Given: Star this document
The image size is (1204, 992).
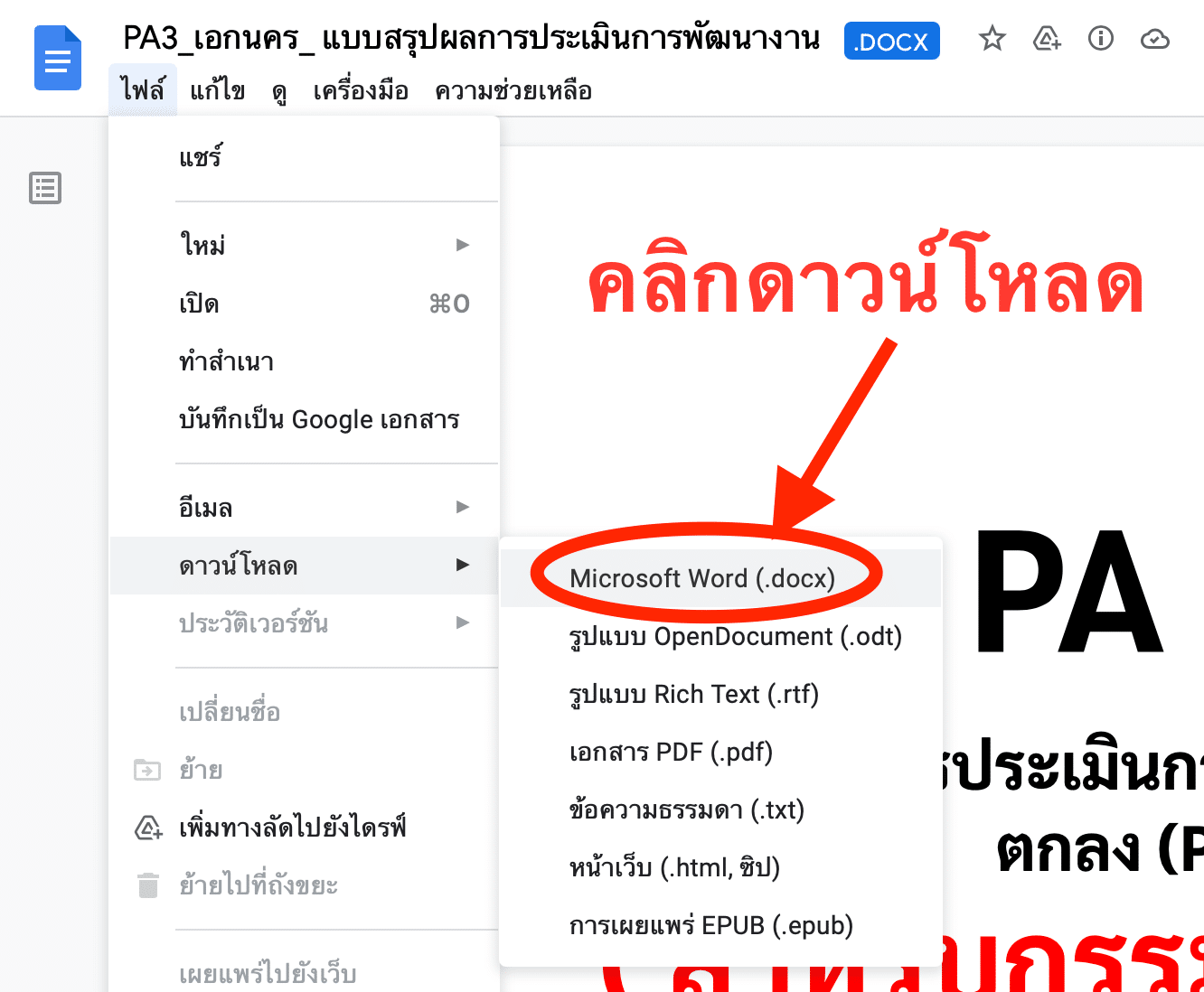Looking at the screenshot, I should 992,39.
